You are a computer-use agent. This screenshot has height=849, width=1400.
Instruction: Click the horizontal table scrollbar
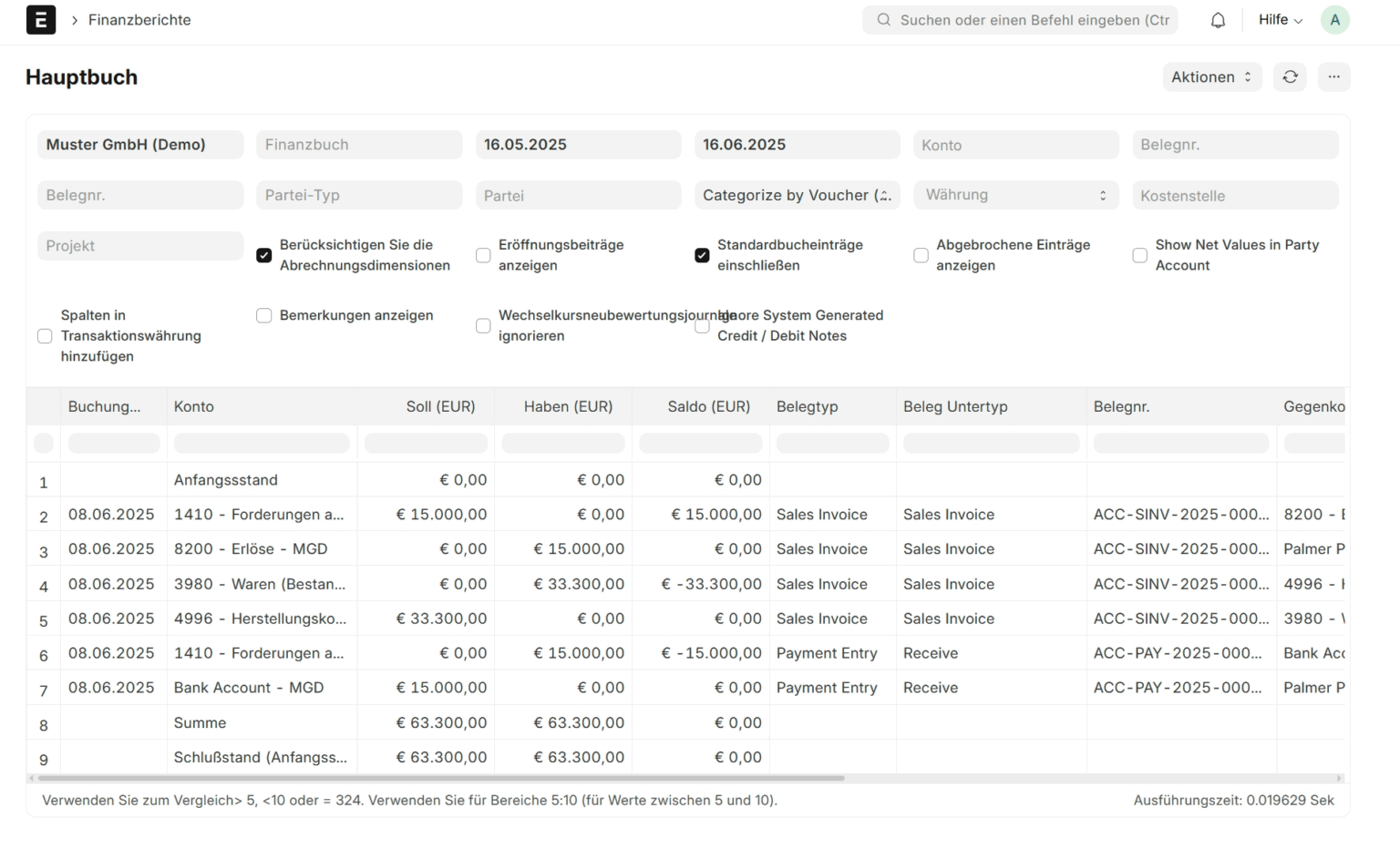coord(441,778)
